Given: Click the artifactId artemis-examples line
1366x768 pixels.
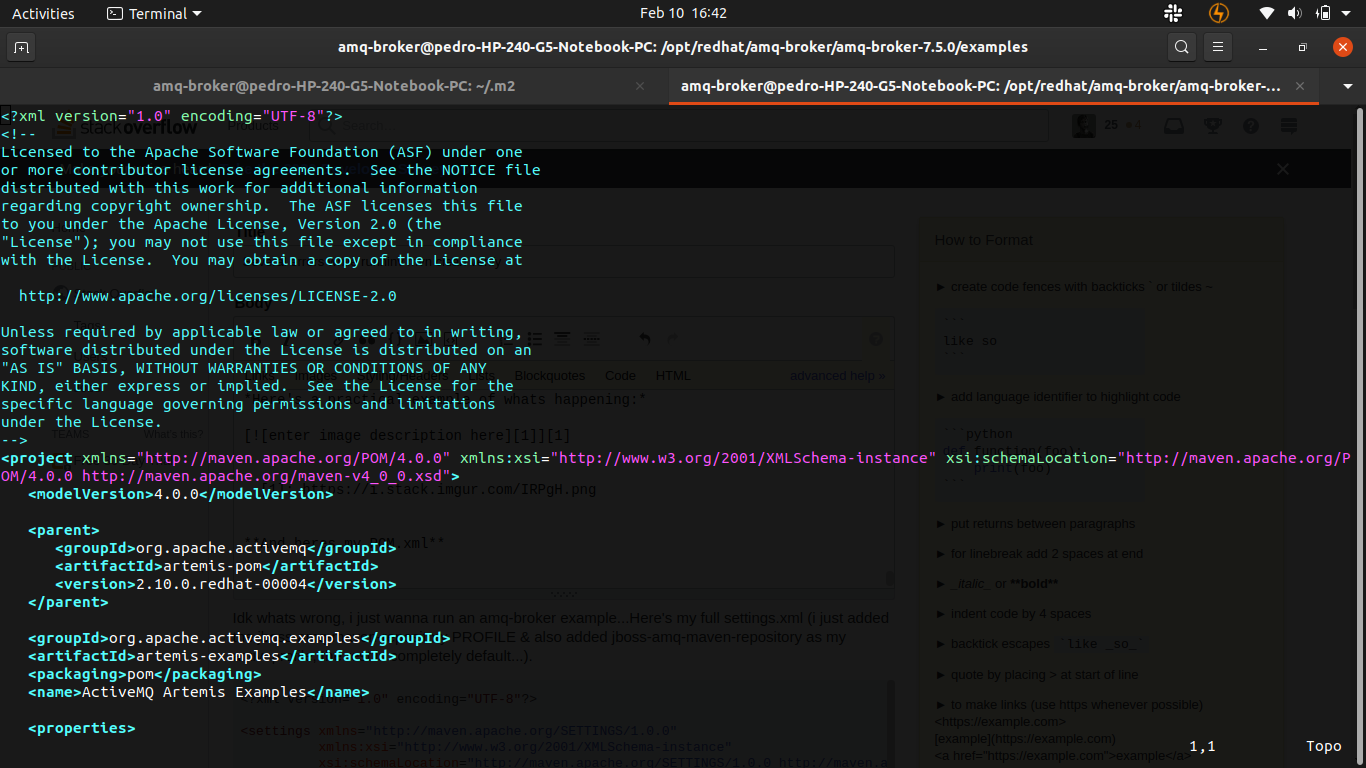Looking at the screenshot, I should [x=213, y=656].
